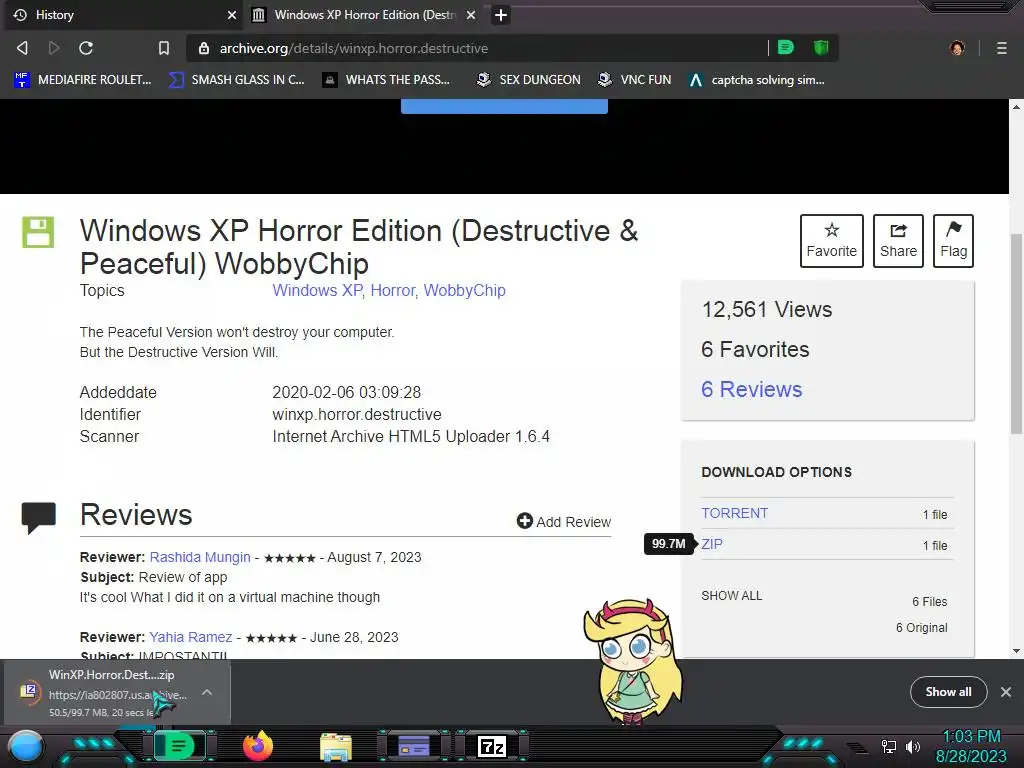This screenshot has height=768, width=1024.
Task: Click Show all downloads
Action: point(948,692)
